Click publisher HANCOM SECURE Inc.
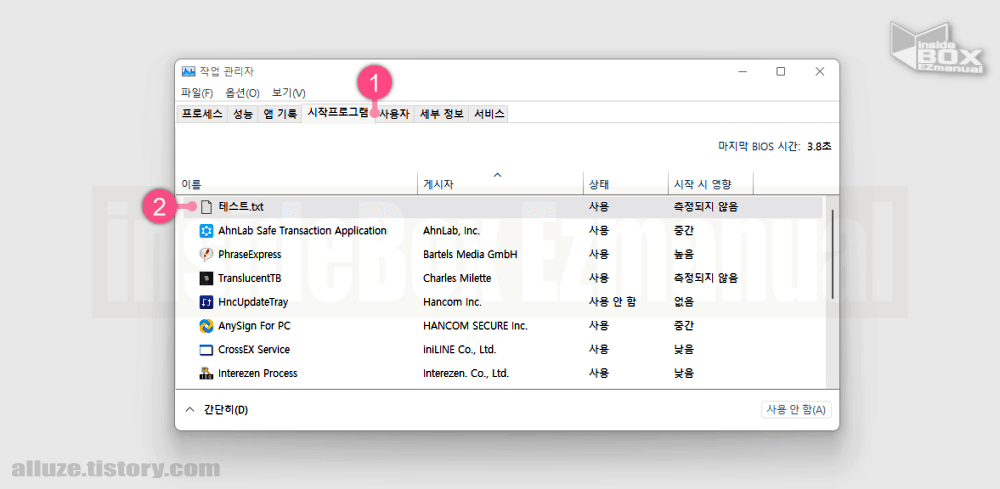 click(475, 326)
